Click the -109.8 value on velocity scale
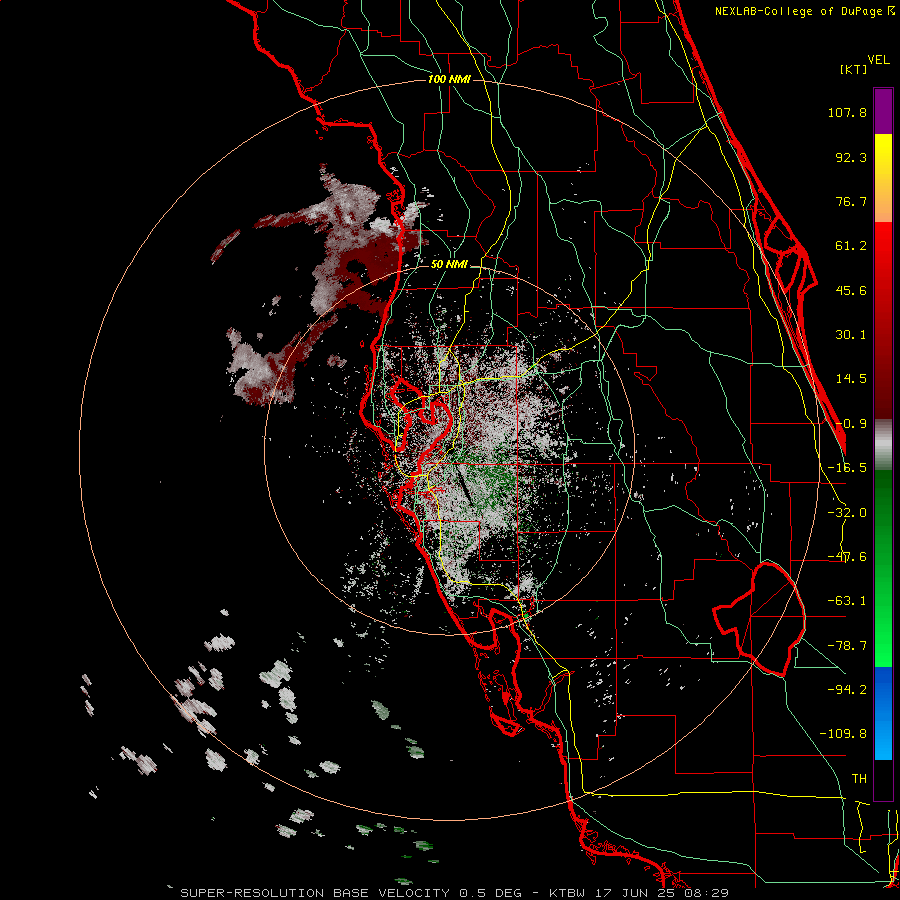 [843, 734]
